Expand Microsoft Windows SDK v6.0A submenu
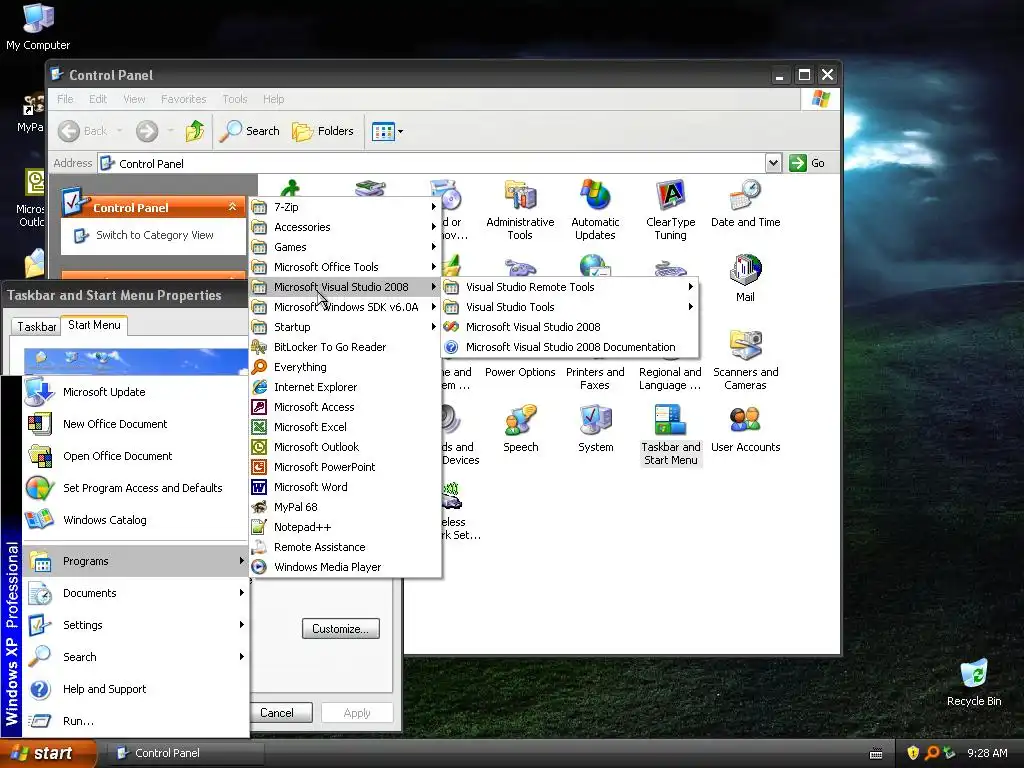This screenshot has height=768, width=1024. (x=345, y=307)
